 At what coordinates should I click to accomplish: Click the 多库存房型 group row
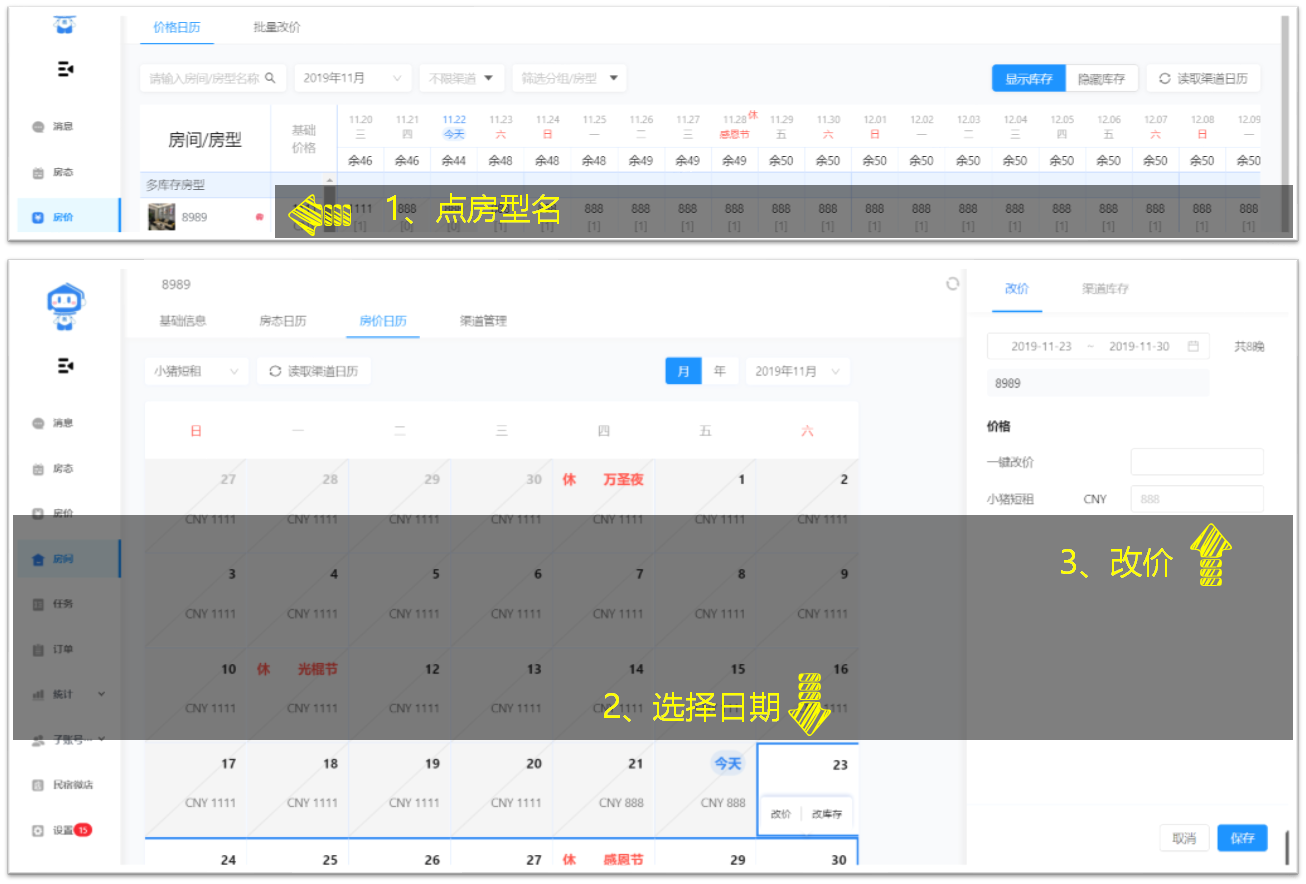[205, 185]
